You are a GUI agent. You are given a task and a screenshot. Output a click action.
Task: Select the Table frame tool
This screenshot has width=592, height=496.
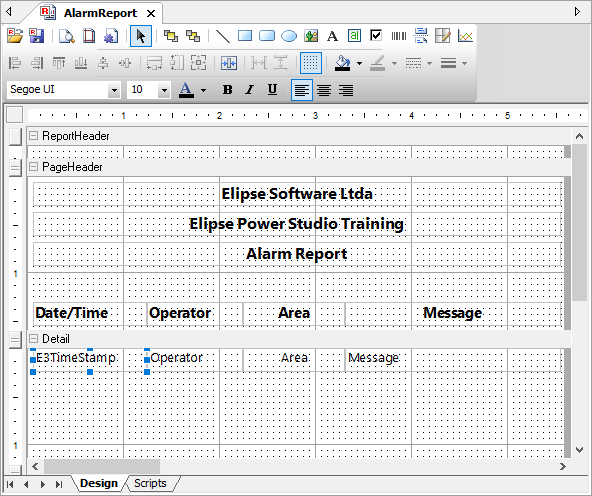tap(442, 36)
